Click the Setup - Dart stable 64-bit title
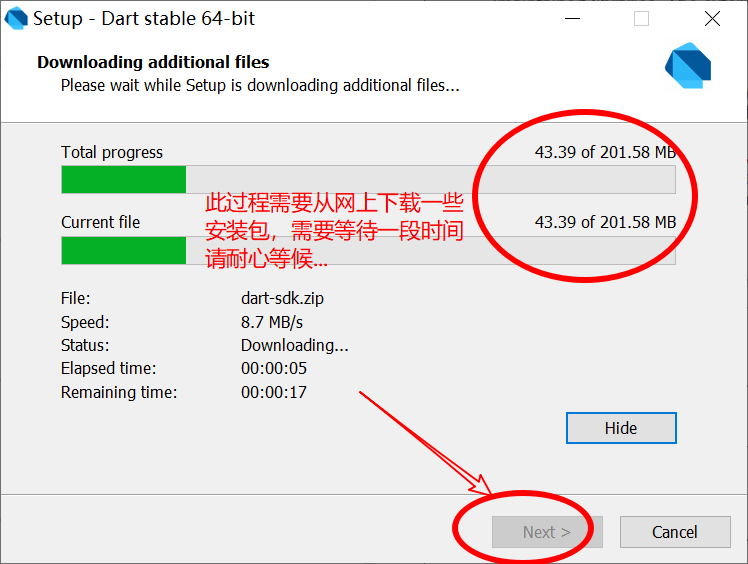Viewport: 748px width, 564px height. (x=144, y=19)
